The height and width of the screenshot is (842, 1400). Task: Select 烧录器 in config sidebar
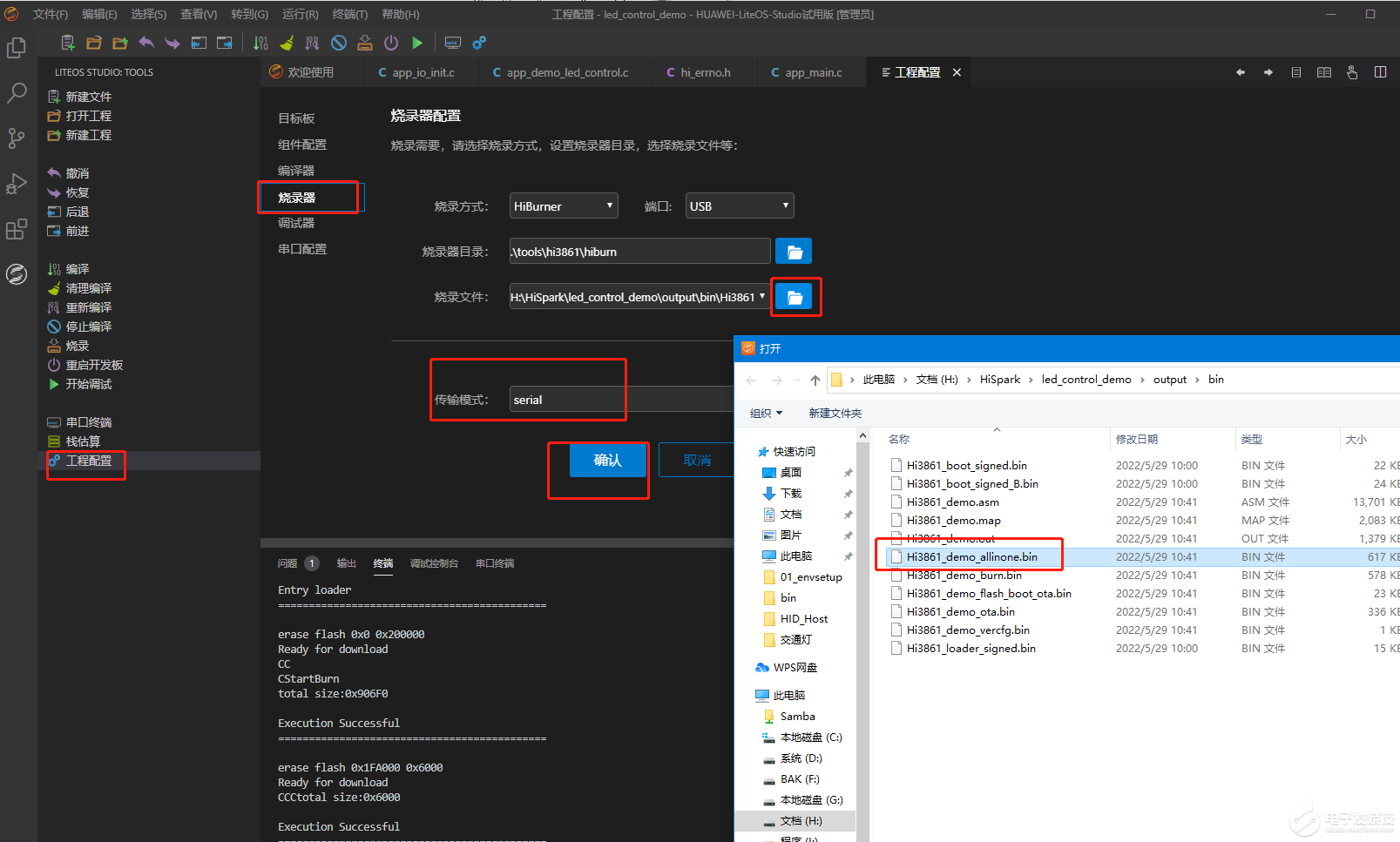297,198
